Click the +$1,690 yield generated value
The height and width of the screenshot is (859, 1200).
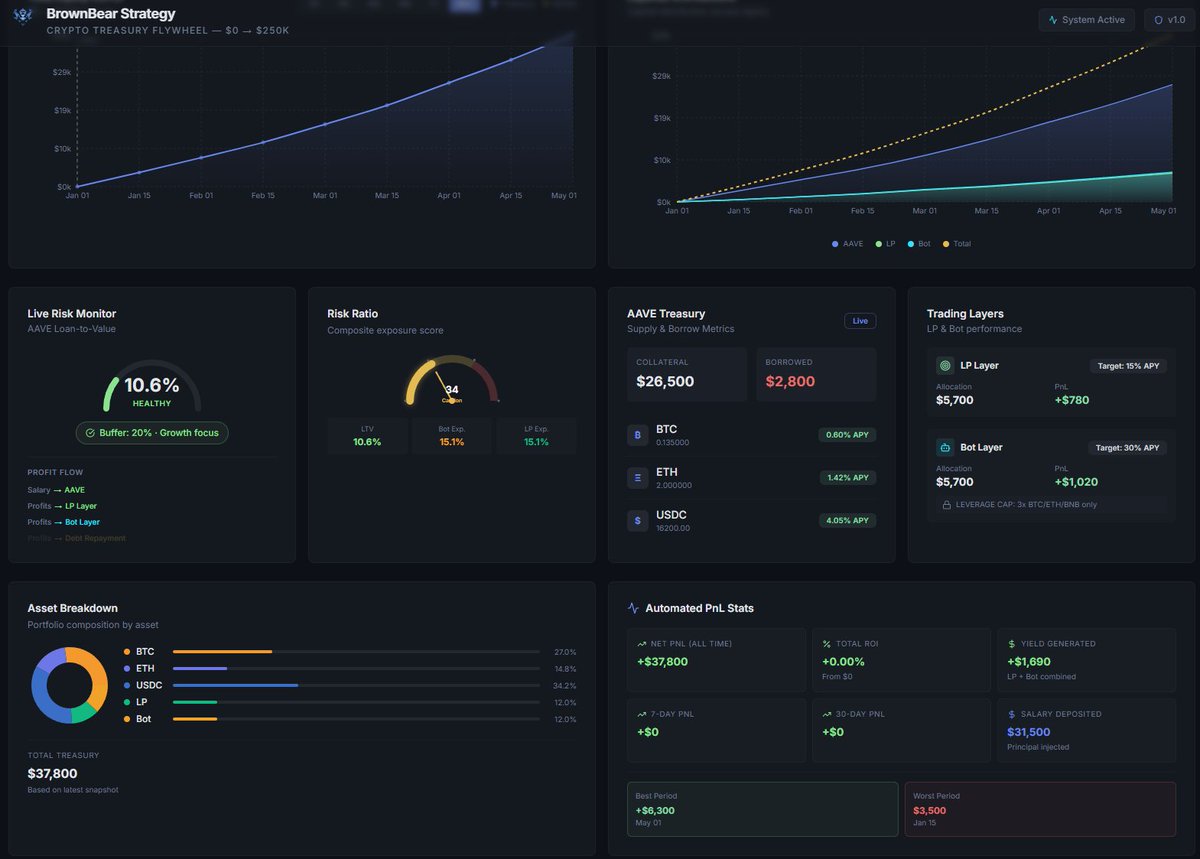(x=1029, y=662)
